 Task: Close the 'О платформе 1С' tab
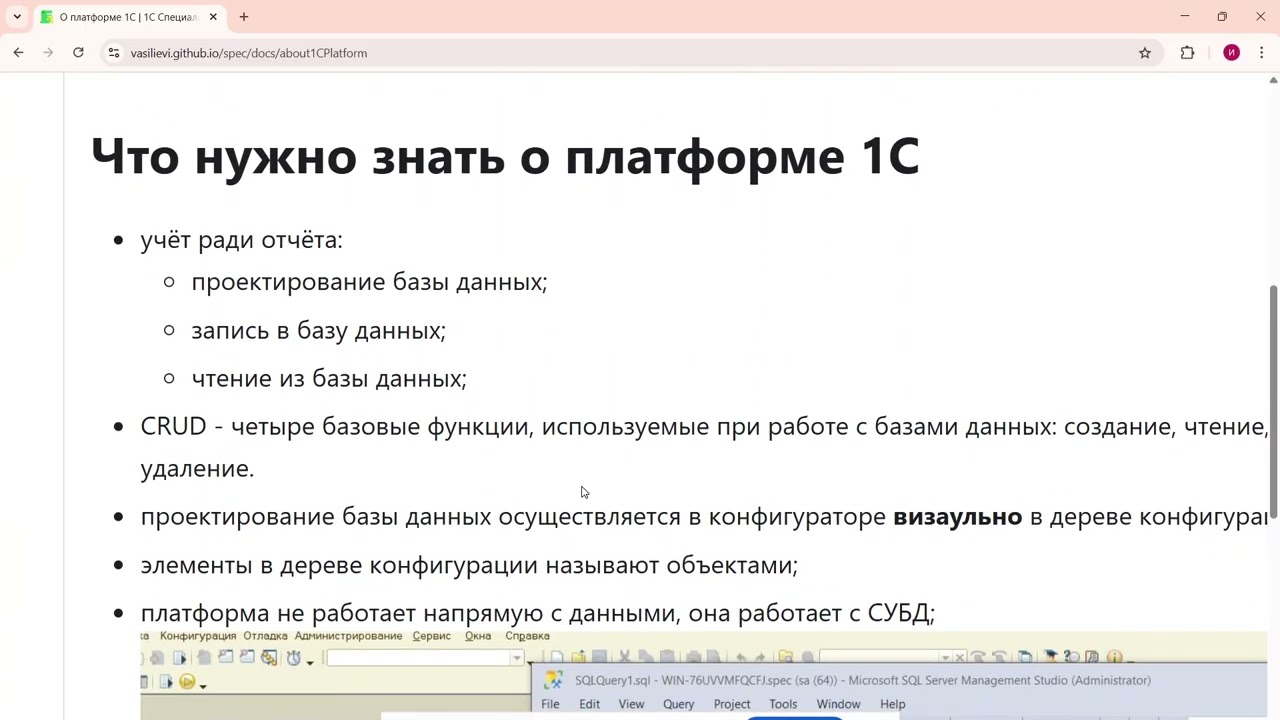[x=213, y=17]
